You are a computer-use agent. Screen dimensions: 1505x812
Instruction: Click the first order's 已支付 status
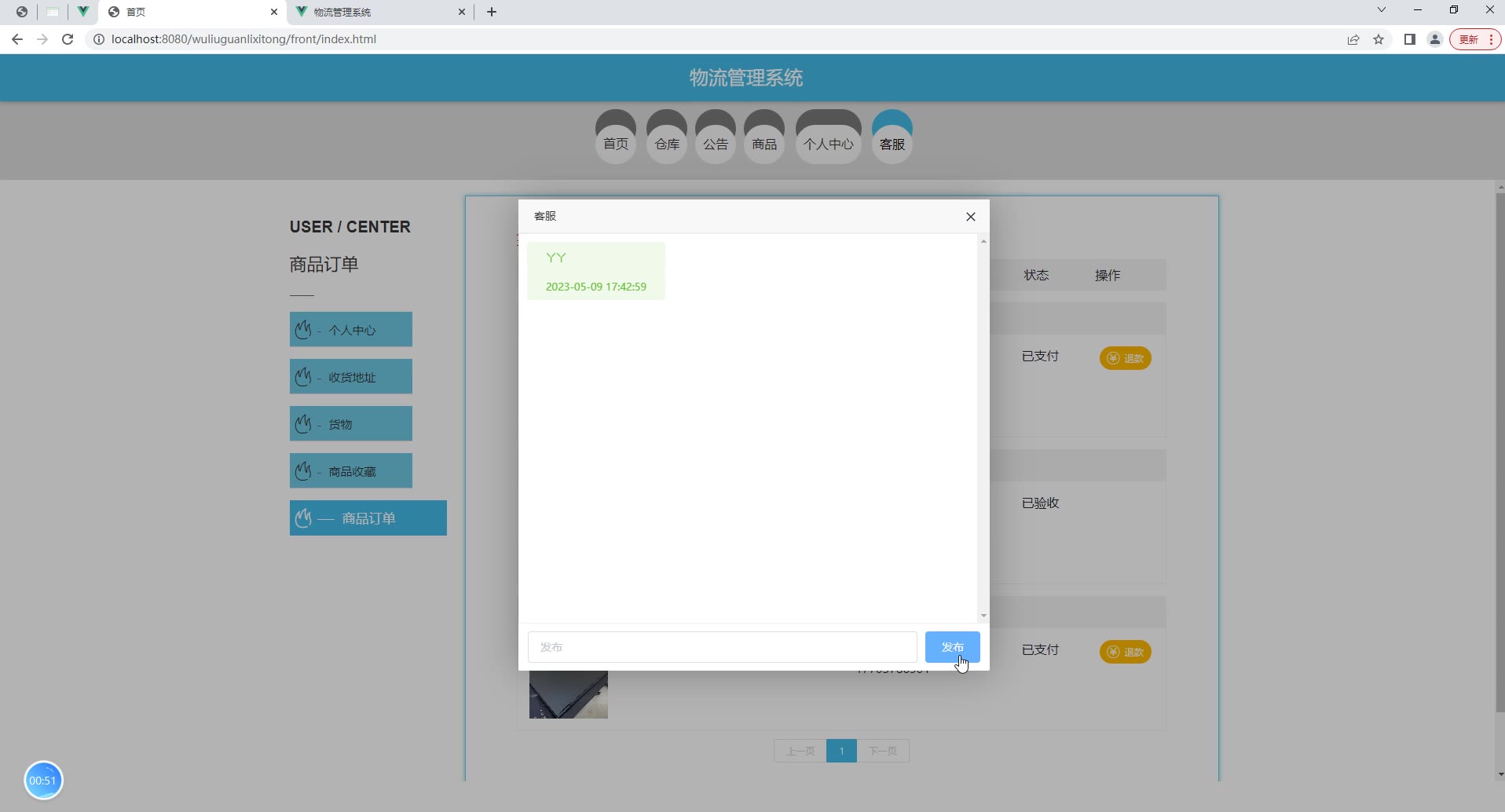tap(1041, 357)
